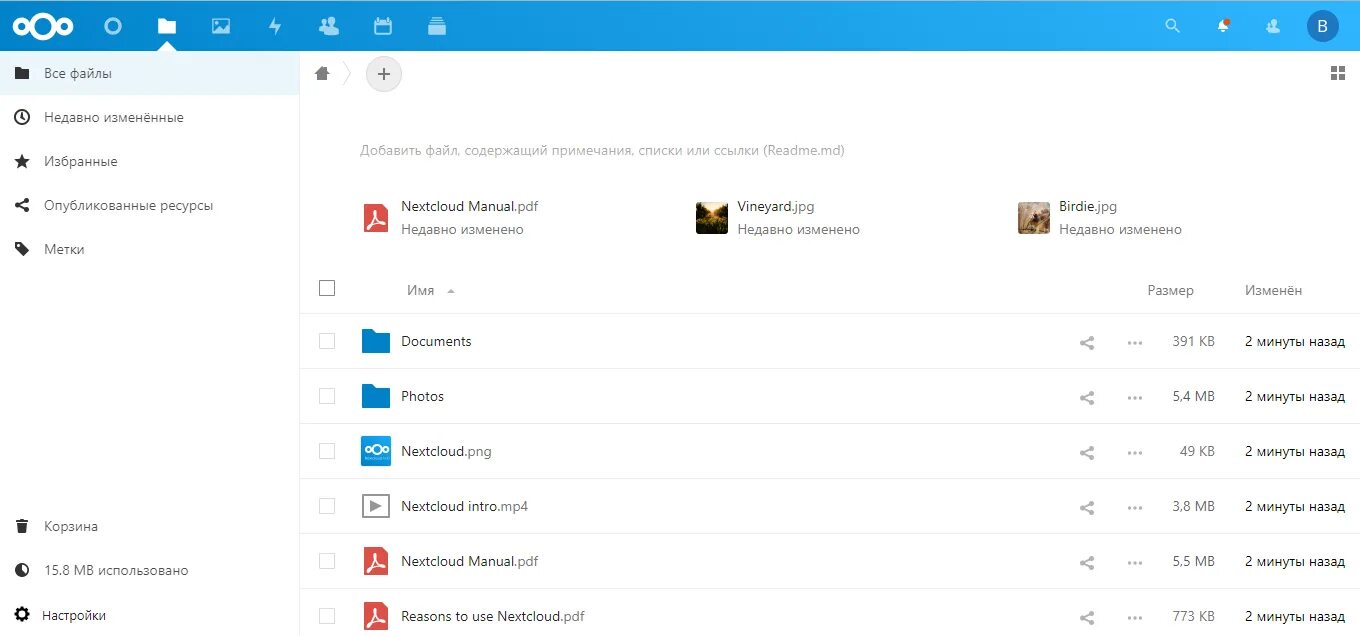Sort files by Размер column

1170,290
